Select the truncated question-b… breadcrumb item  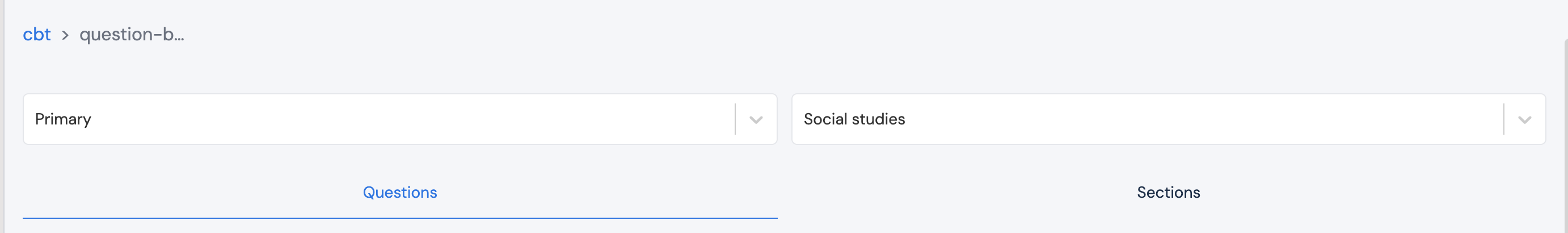(132, 35)
